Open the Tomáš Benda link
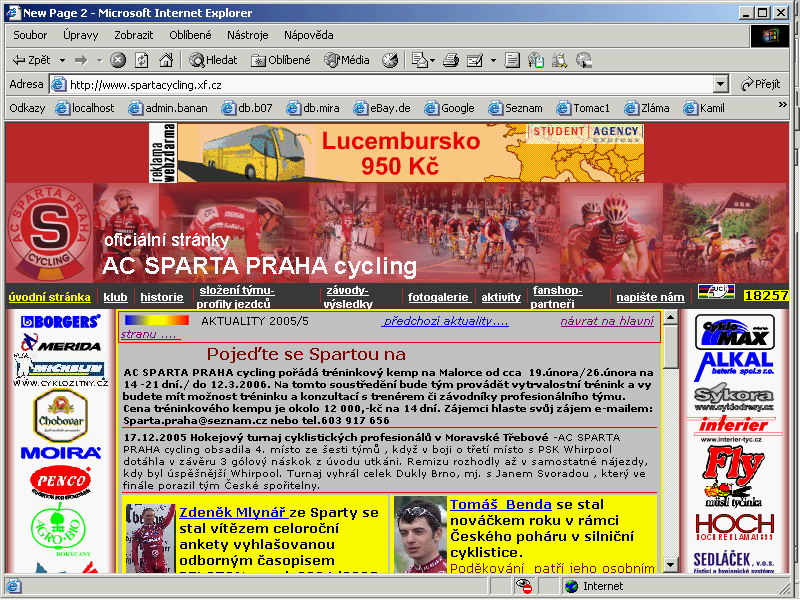Screen dimensions: 800x600 501,505
